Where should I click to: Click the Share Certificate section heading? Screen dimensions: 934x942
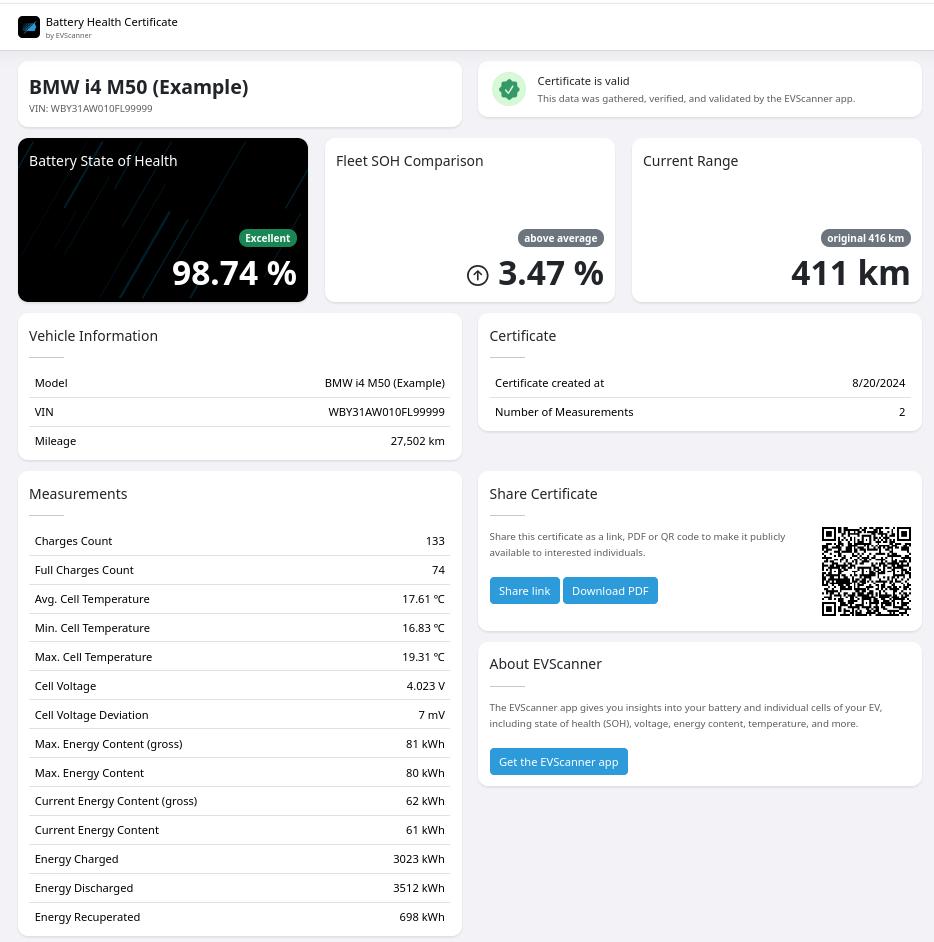[543, 494]
